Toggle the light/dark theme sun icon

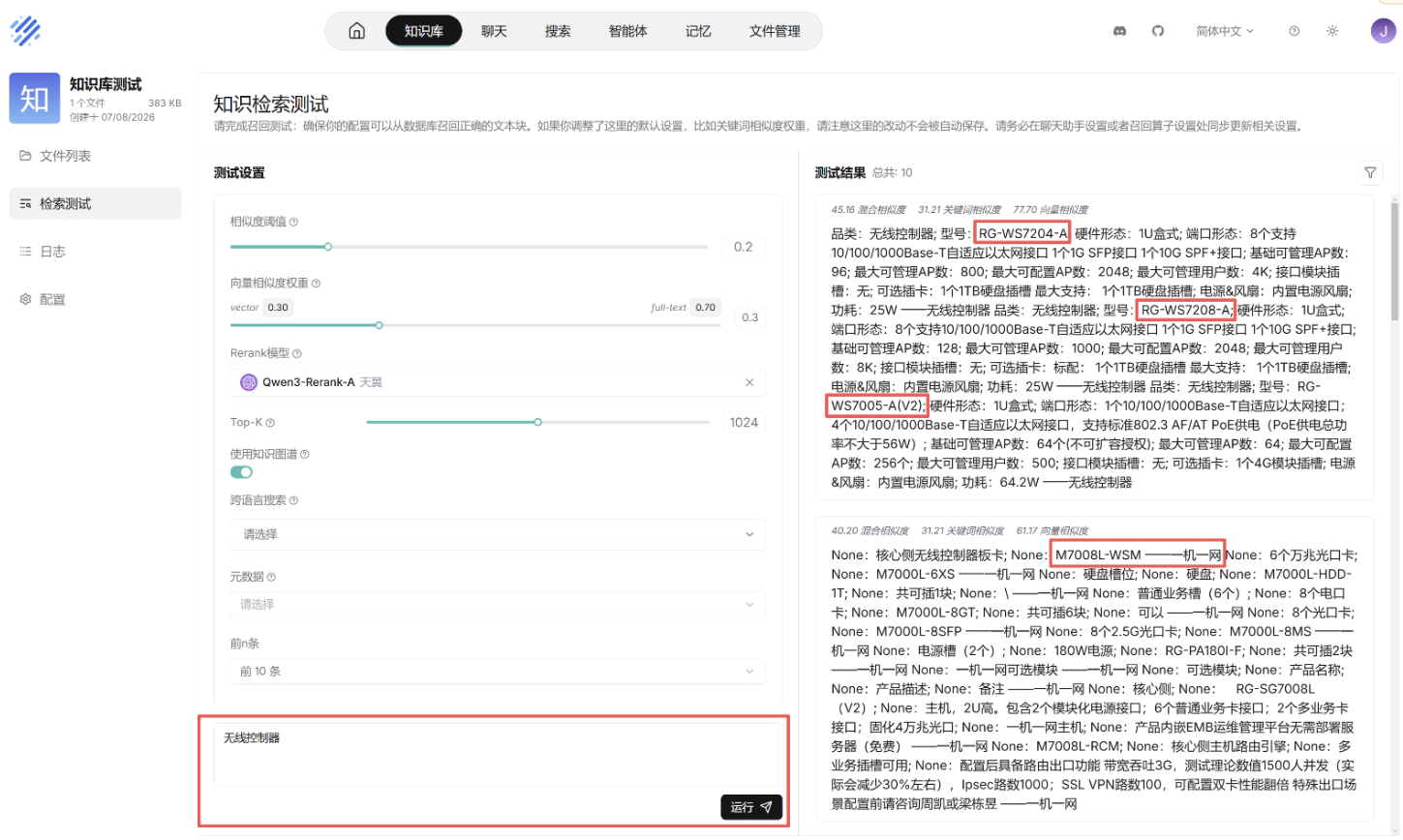[1332, 31]
